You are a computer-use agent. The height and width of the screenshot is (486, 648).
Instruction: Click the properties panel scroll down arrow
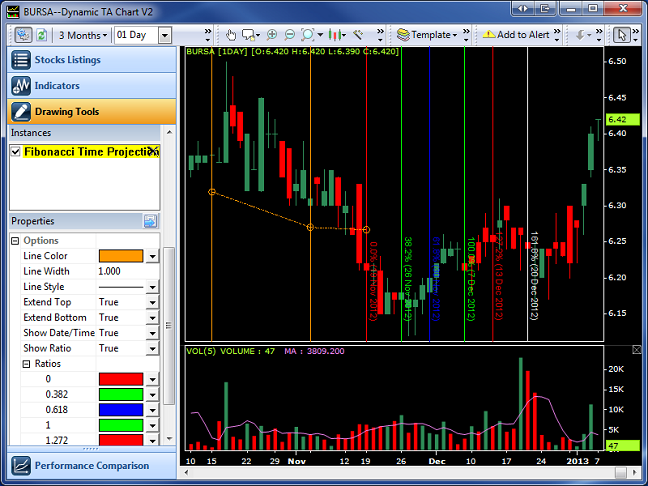(x=169, y=438)
